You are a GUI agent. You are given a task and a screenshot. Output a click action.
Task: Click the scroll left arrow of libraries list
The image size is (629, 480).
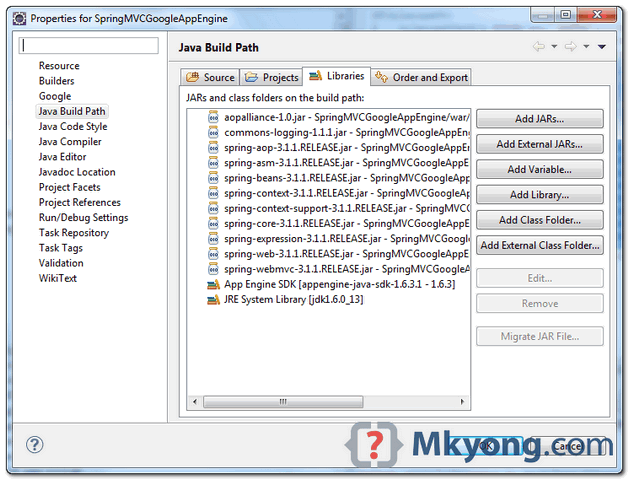195,401
